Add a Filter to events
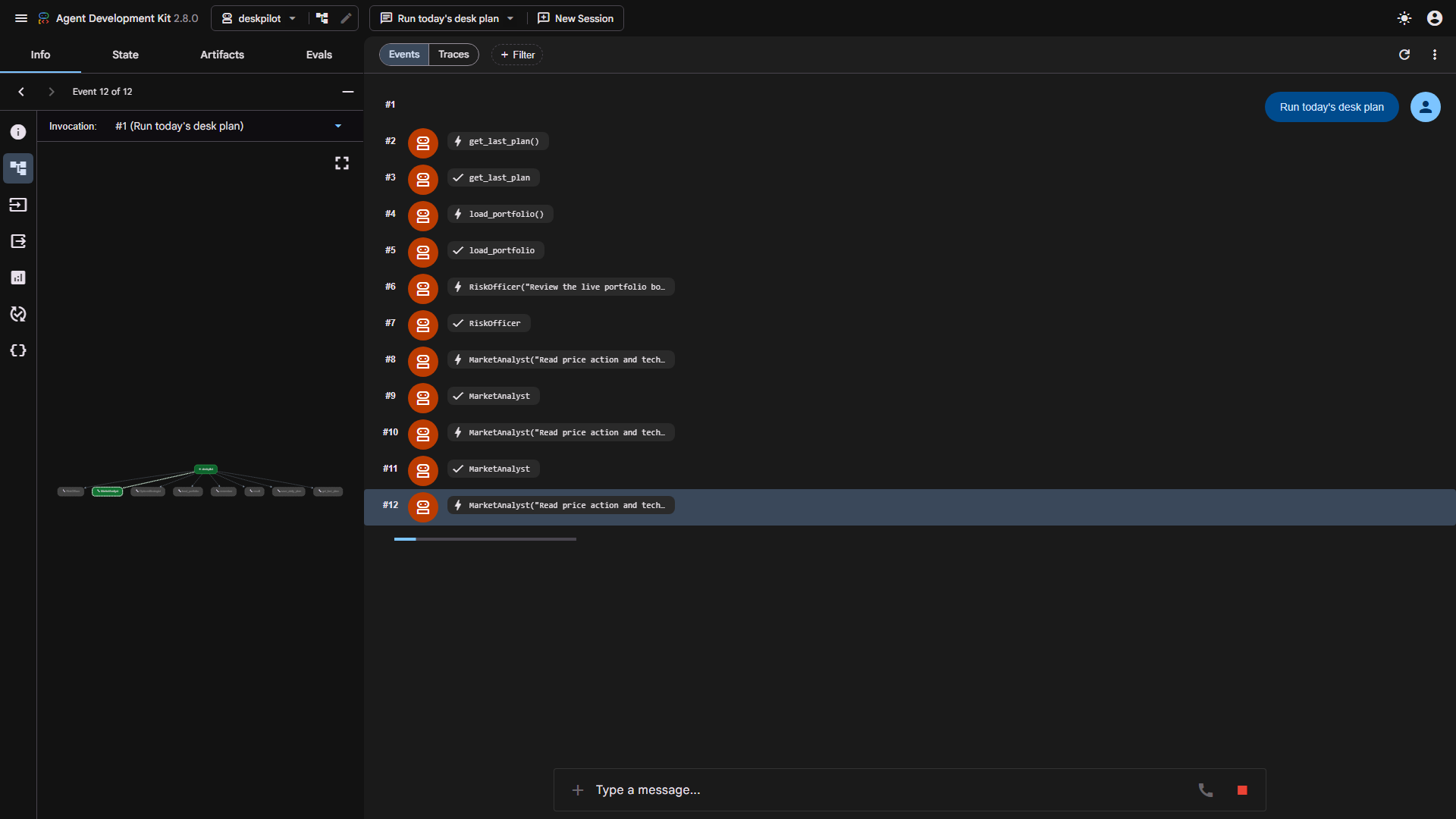 point(518,55)
